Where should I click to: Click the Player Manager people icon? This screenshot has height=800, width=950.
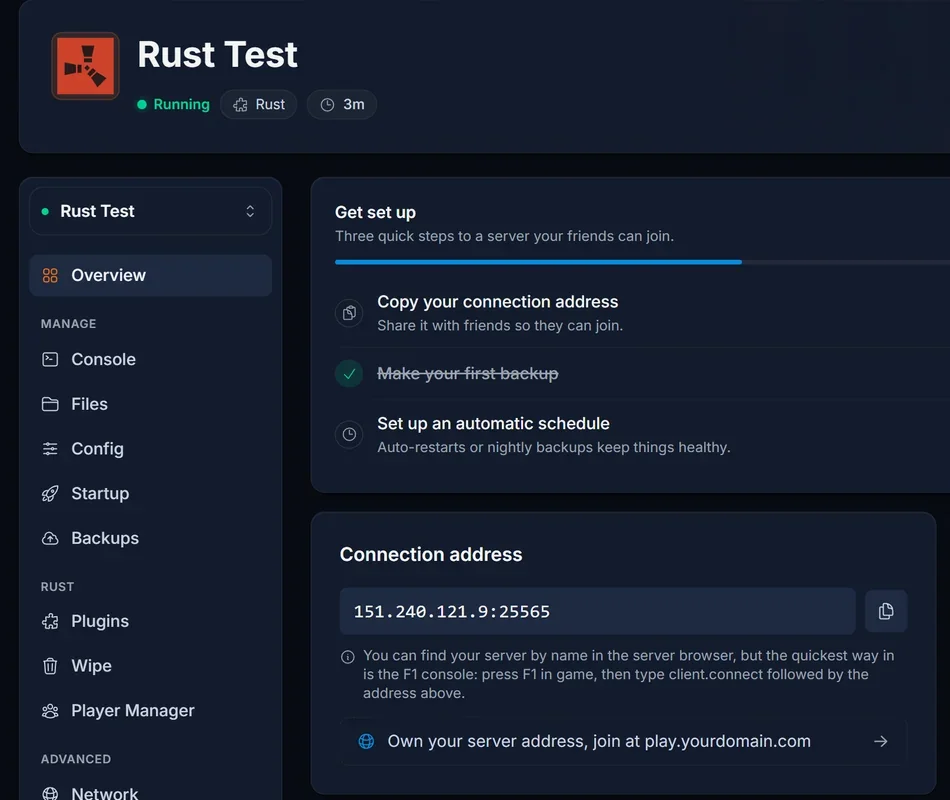tap(50, 711)
